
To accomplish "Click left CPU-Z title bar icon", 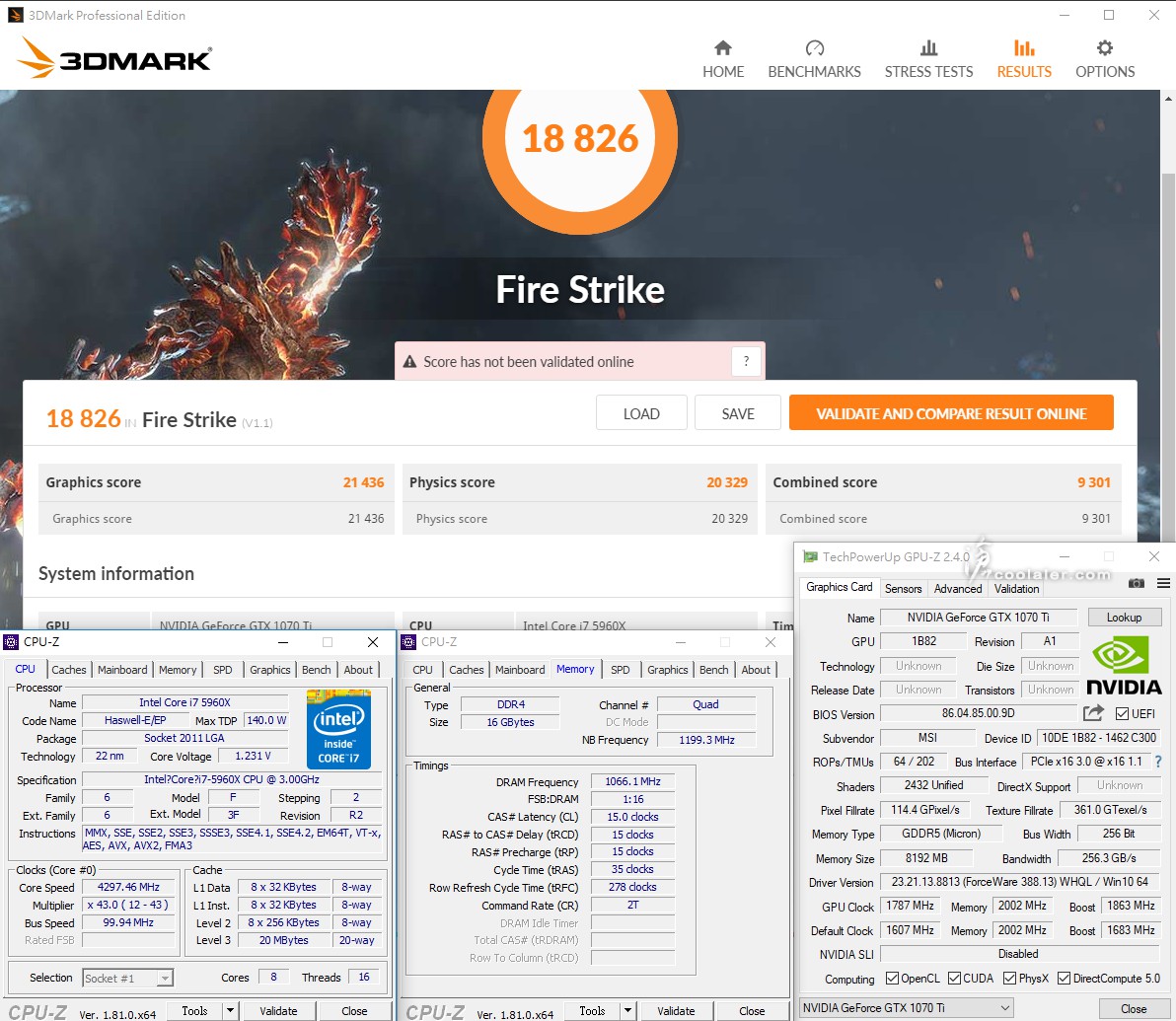I will 11,642.
